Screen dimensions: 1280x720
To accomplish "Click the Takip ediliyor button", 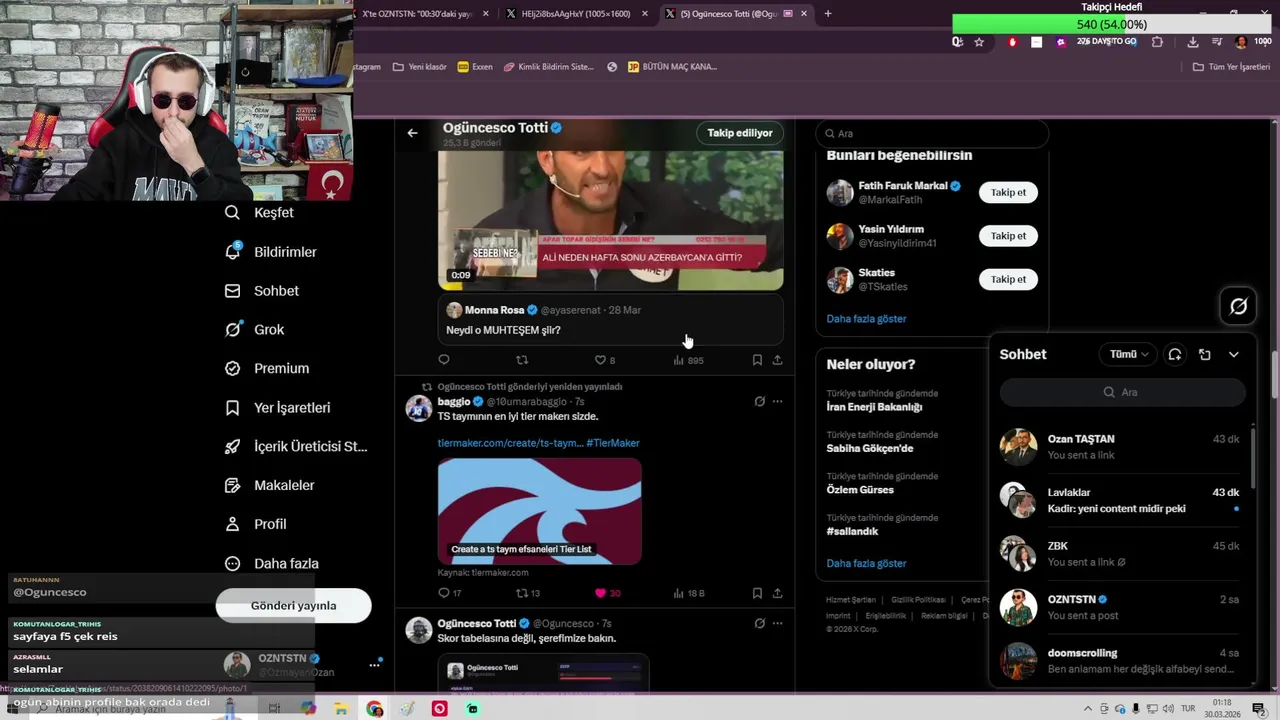I will click(740, 133).
